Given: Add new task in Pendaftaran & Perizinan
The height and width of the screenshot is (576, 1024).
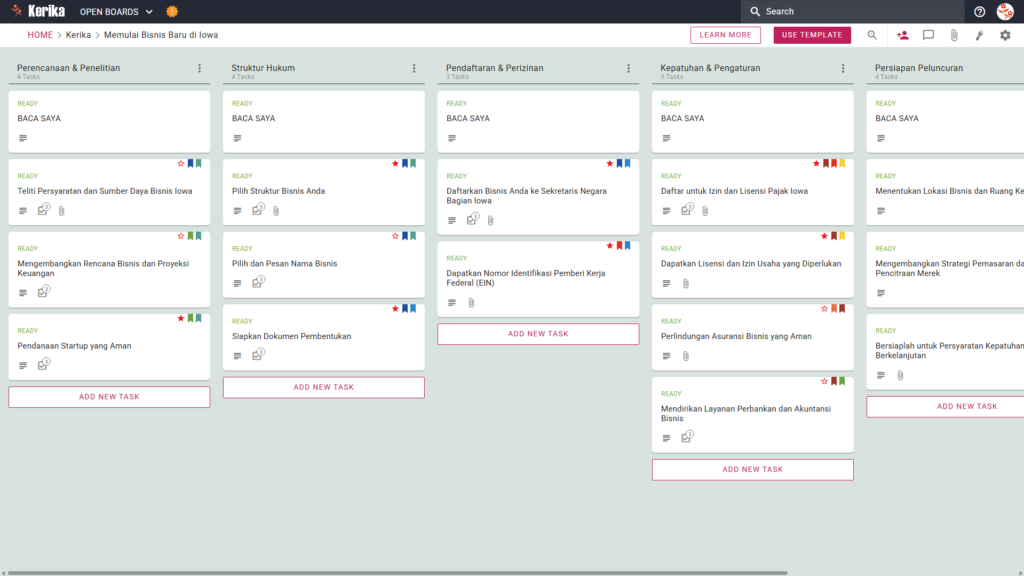Looking at the screenshot, I should coord(538,334).
